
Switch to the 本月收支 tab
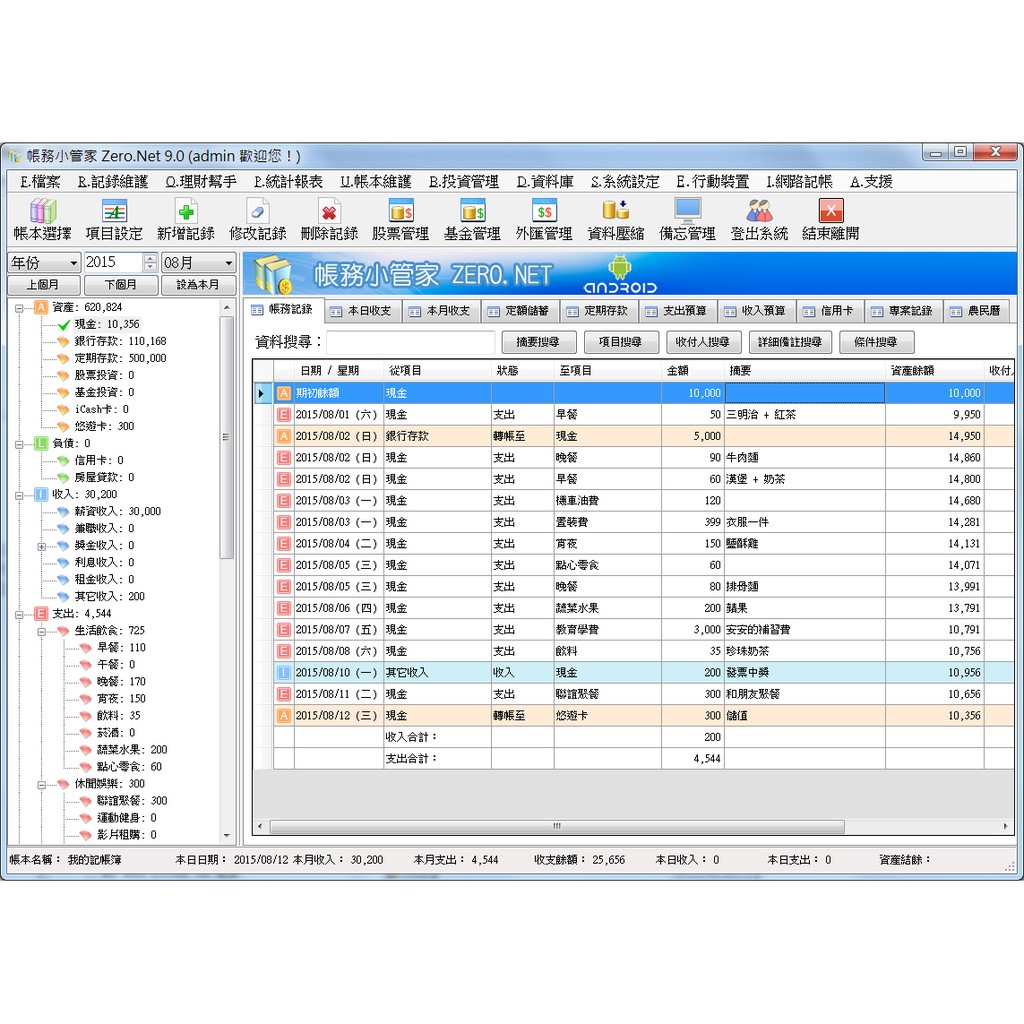click(x=442, y=311)
